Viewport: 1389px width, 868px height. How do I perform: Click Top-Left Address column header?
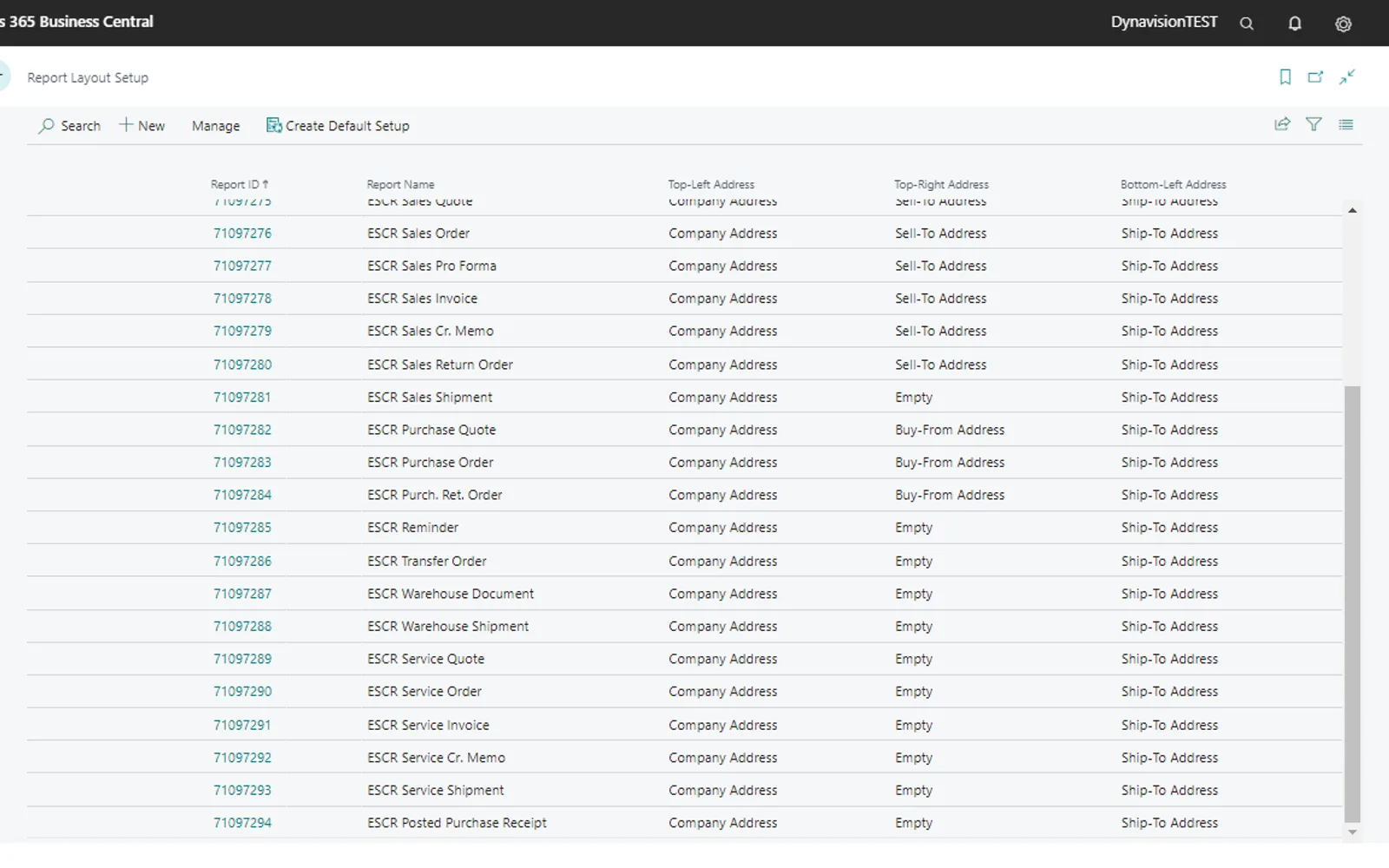click(x=711, y=184)
